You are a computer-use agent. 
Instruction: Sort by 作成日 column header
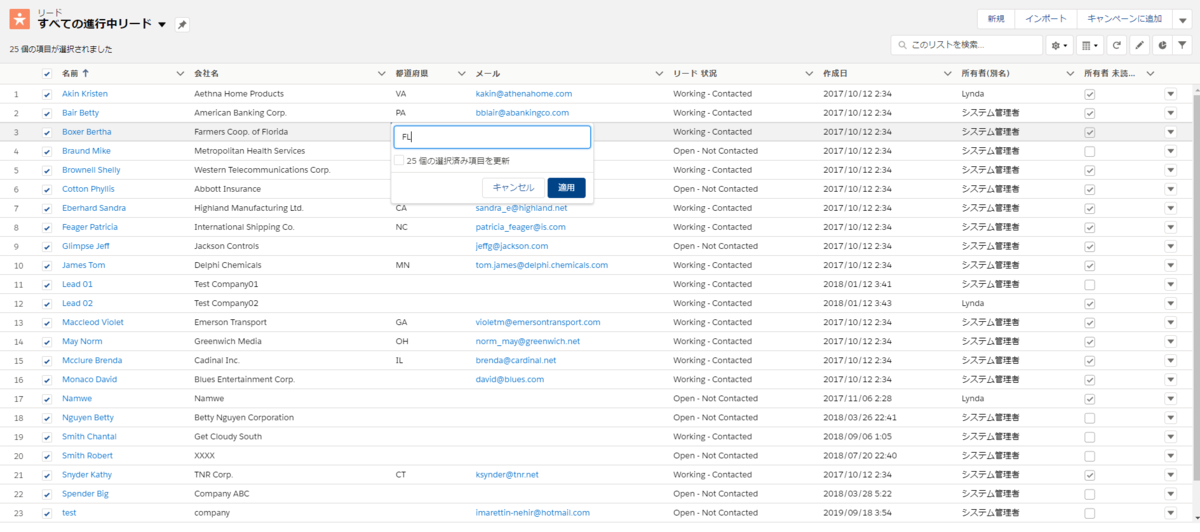[x=835, y=74]
